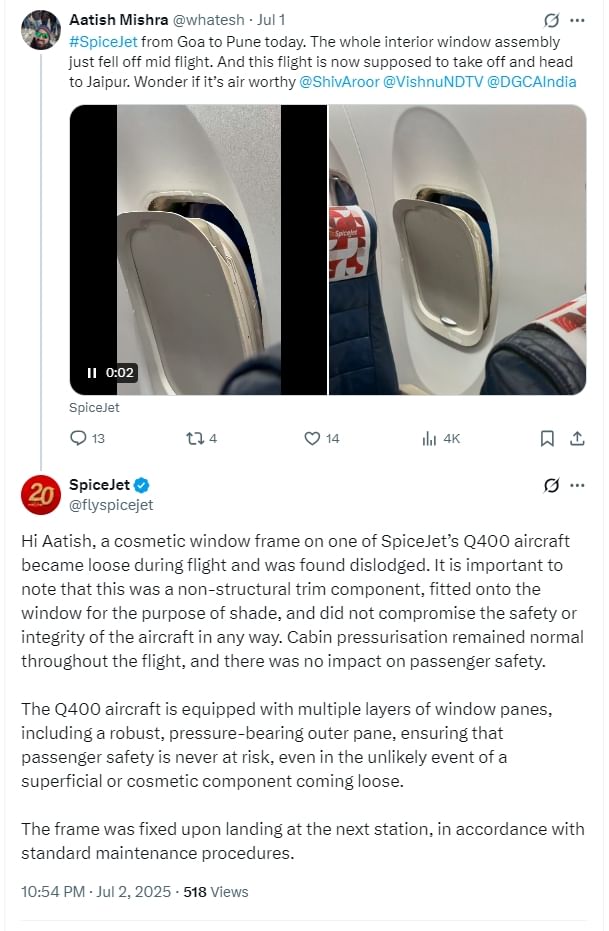Click the Grok icon on Aatish's tweet
Image resolution: width=609 pixels, height=931 pixels.
[x=550, y=20]
